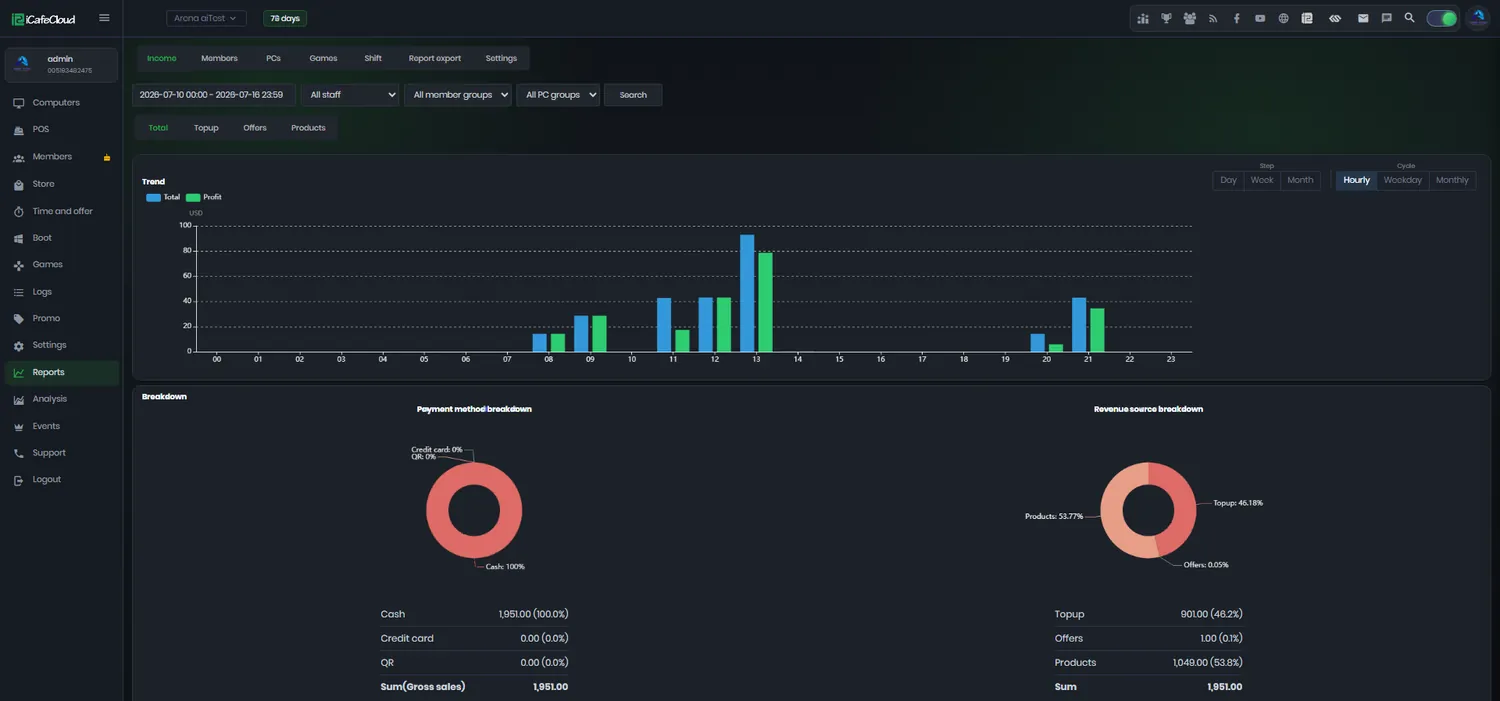Open Analysis in the sidebar
This screenshot has width=1500, height=701.
[60, 399]
